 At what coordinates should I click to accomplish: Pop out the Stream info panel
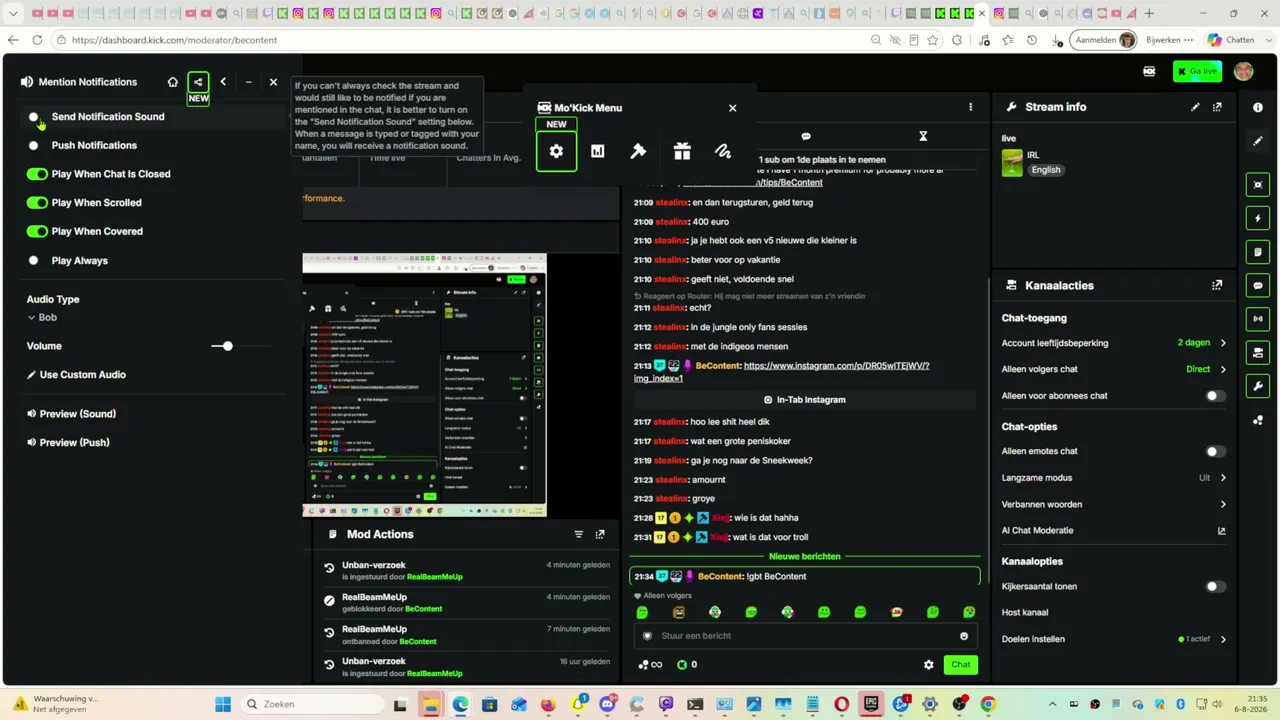(x=1217, y=107)
